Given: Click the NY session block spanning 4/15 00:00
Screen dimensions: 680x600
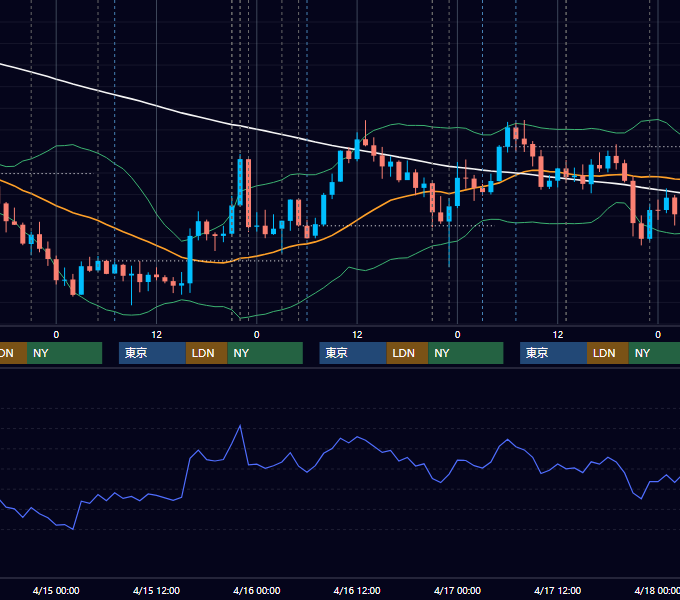Looking at the screenshot, I should (64, 353).
